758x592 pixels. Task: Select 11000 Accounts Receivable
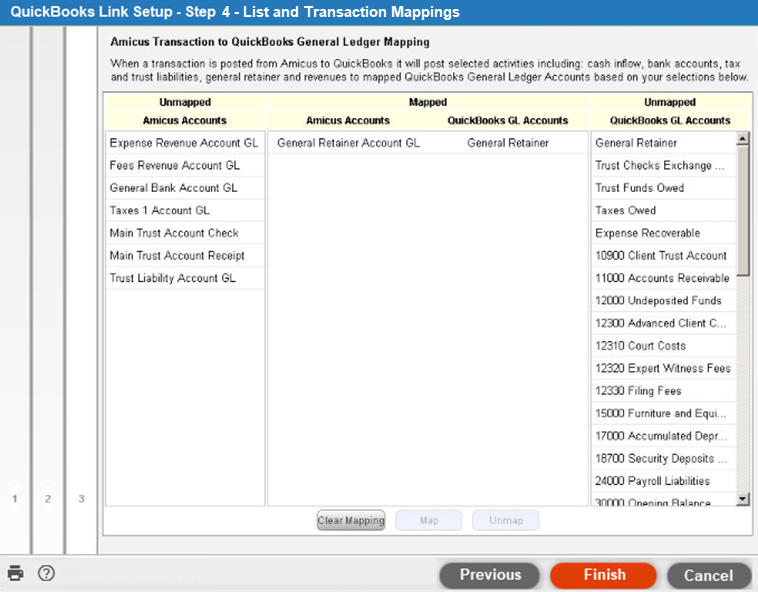pos(663,278)
